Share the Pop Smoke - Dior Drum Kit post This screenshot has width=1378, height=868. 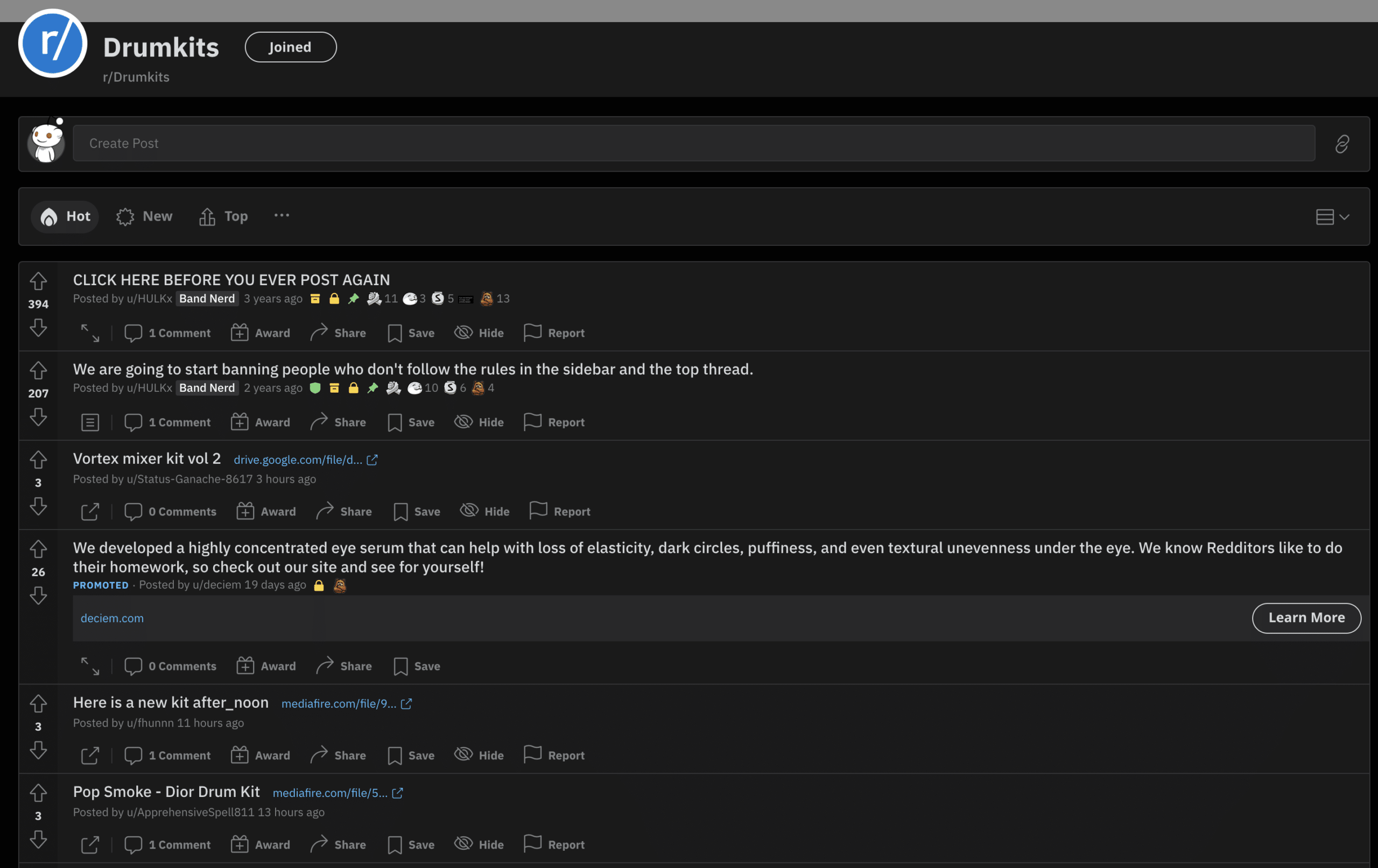(x=338, y=844)
